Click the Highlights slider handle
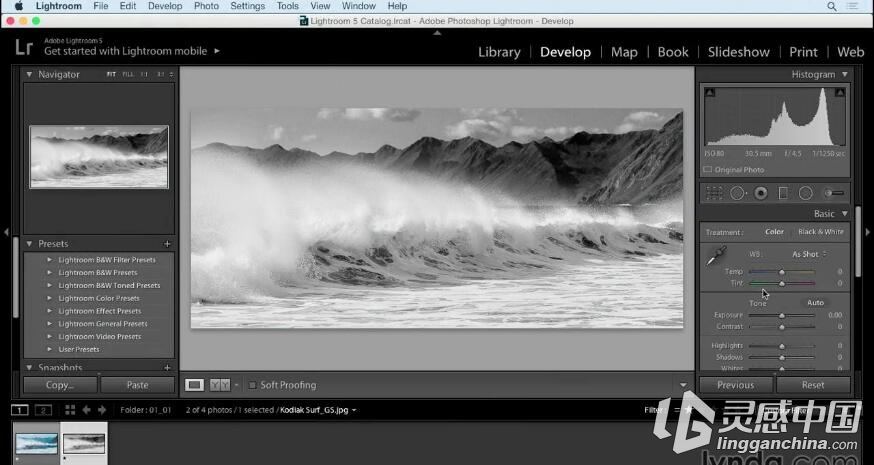This screenshot has width=874, height=465. coord(782,346)
